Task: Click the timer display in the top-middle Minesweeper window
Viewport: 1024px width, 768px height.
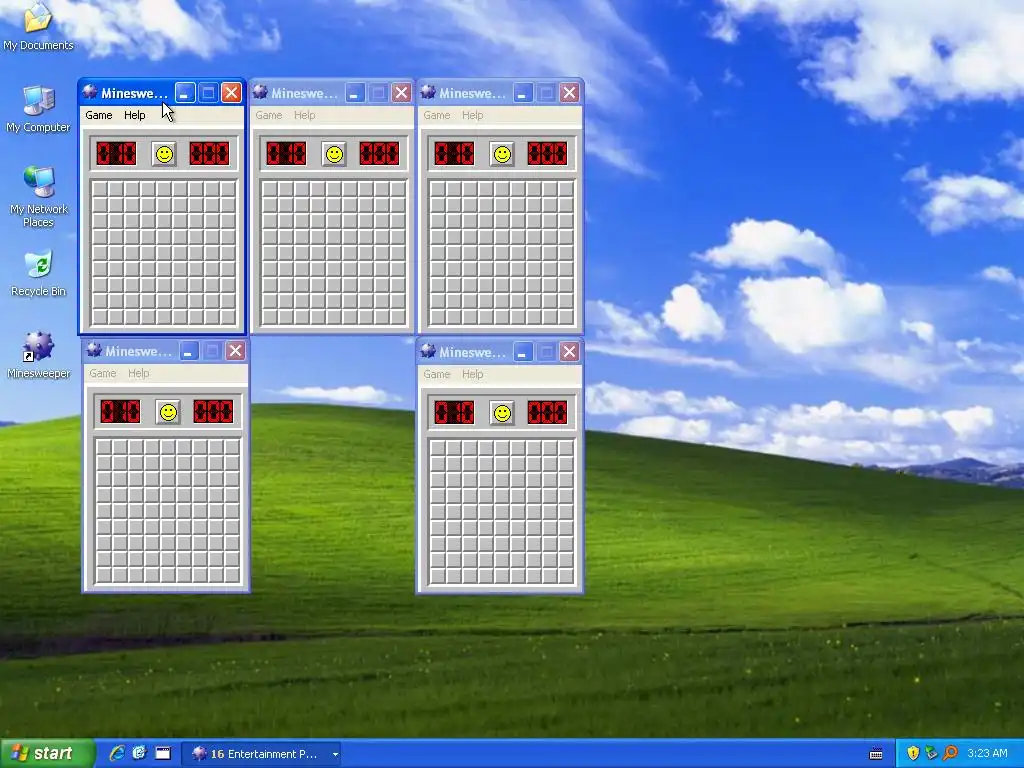Action: tap(379, 154)
